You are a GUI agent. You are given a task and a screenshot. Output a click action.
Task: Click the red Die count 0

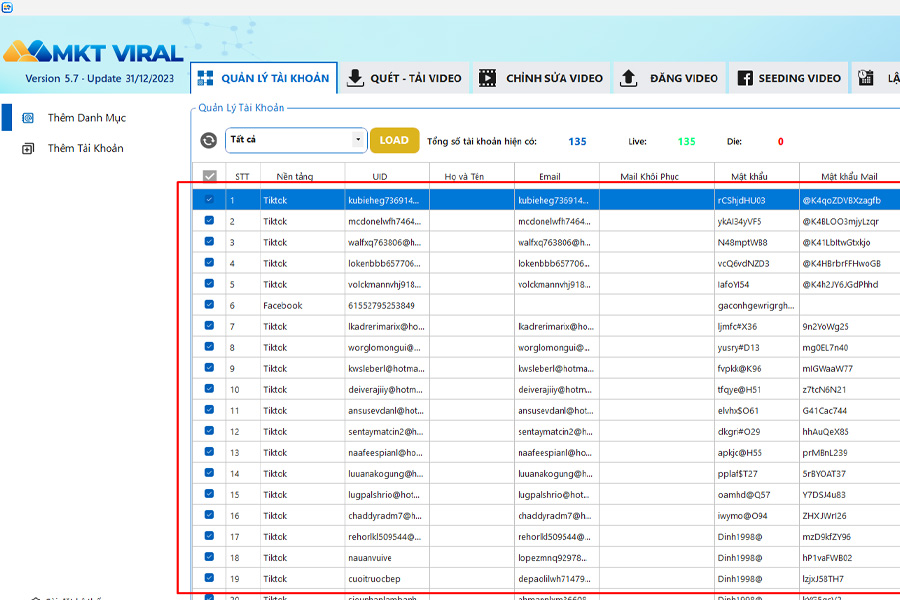pyautogui.click(x=781, y=141)
